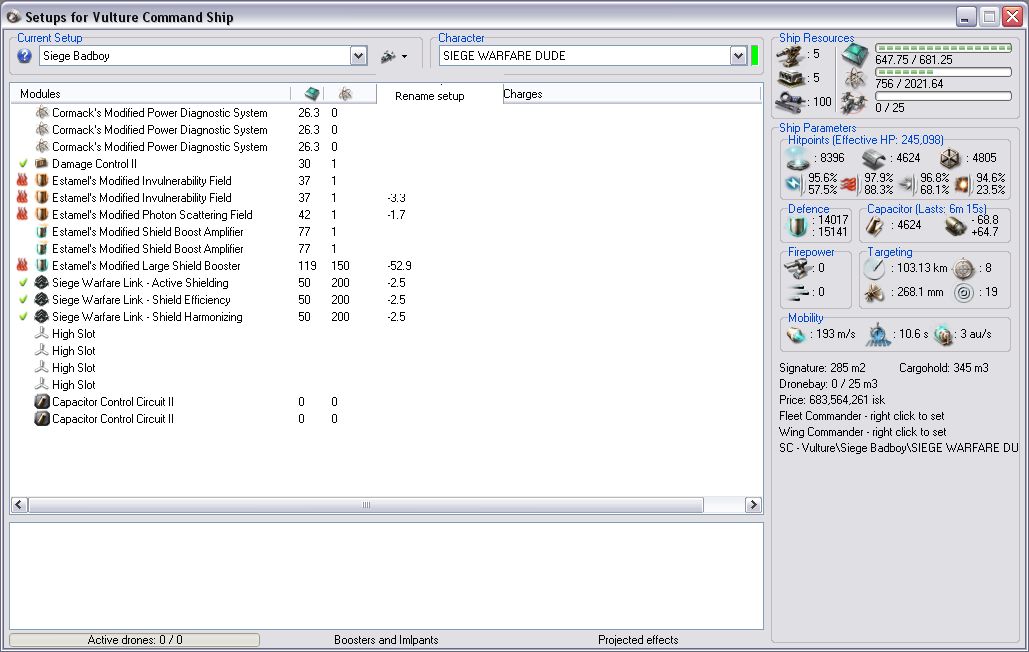This screenshot has height=652, width=1029.
Task: Open the Character dropdown arrow
Action: click(738, 56)
